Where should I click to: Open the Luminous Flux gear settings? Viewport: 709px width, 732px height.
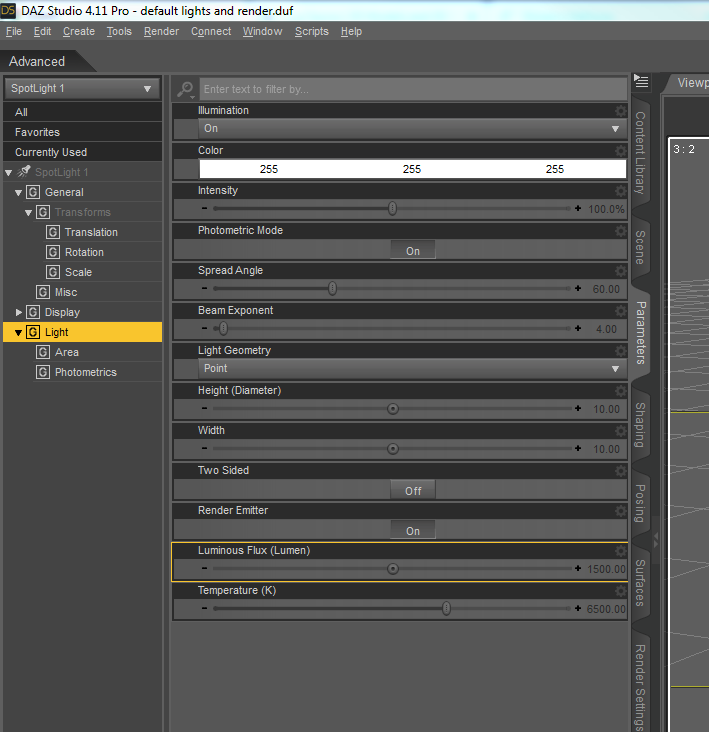pos(620,551)
